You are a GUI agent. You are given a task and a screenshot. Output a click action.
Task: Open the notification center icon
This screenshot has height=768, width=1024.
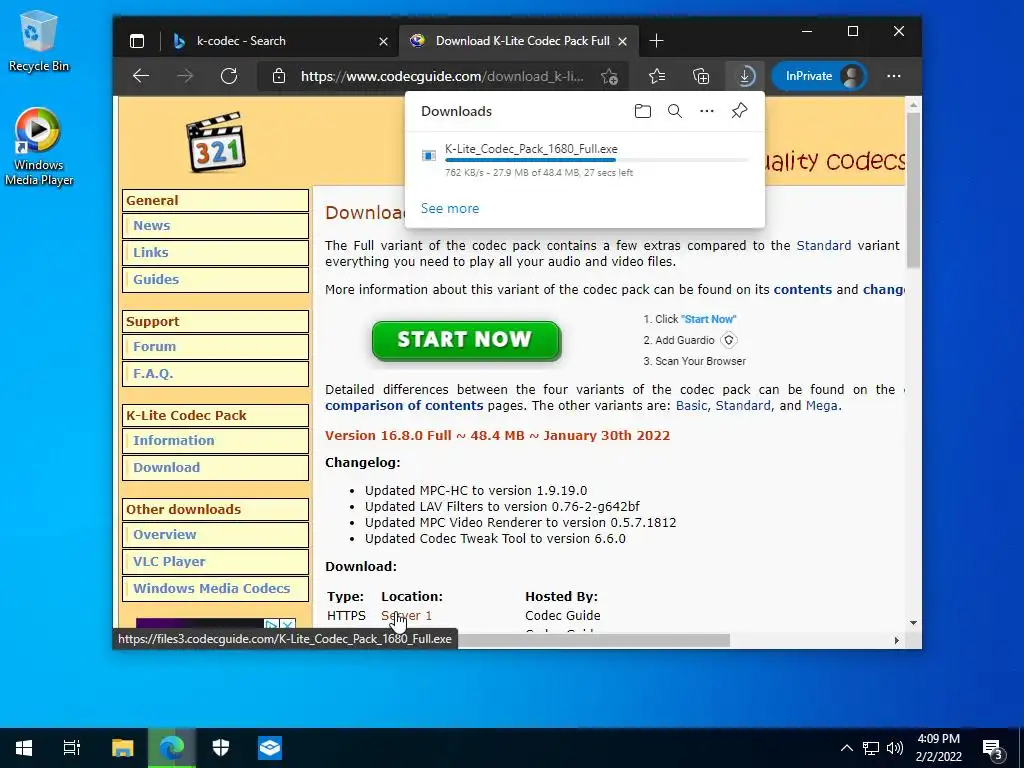click(x=993, y=749)
